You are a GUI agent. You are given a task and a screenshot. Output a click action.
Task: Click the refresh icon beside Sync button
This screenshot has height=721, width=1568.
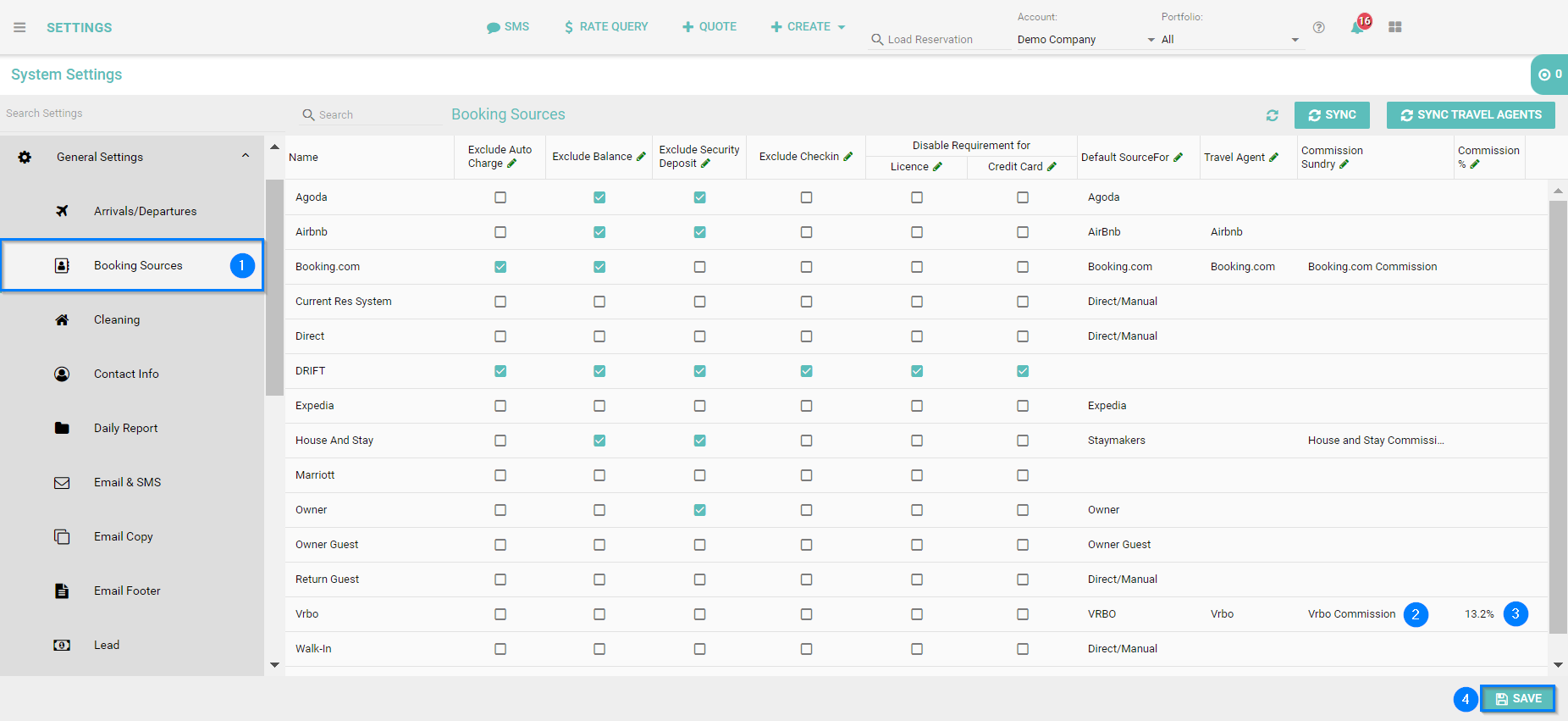pyautogui.click(x=1272, y=115)
